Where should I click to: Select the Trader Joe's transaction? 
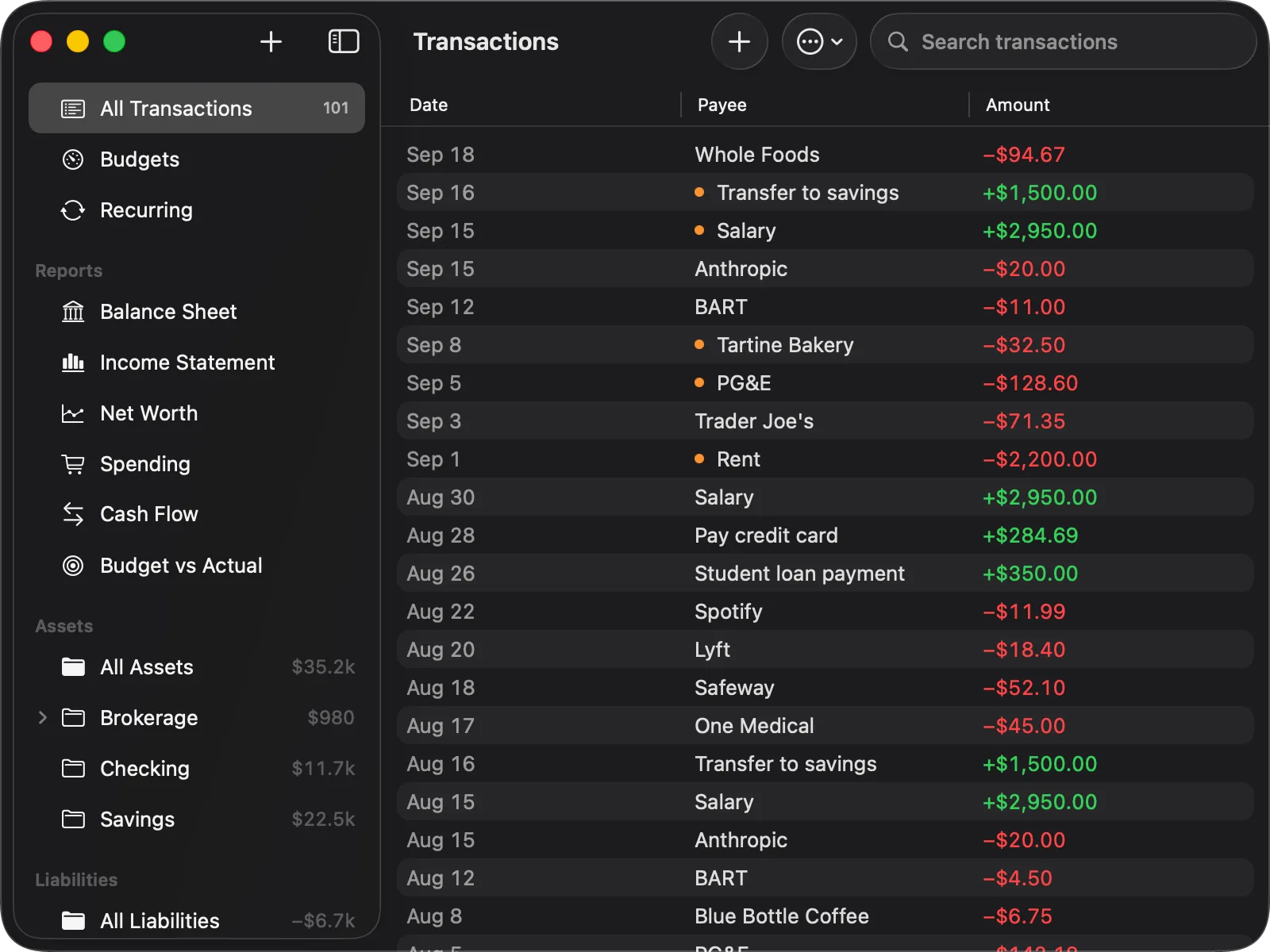pos(825,421)
